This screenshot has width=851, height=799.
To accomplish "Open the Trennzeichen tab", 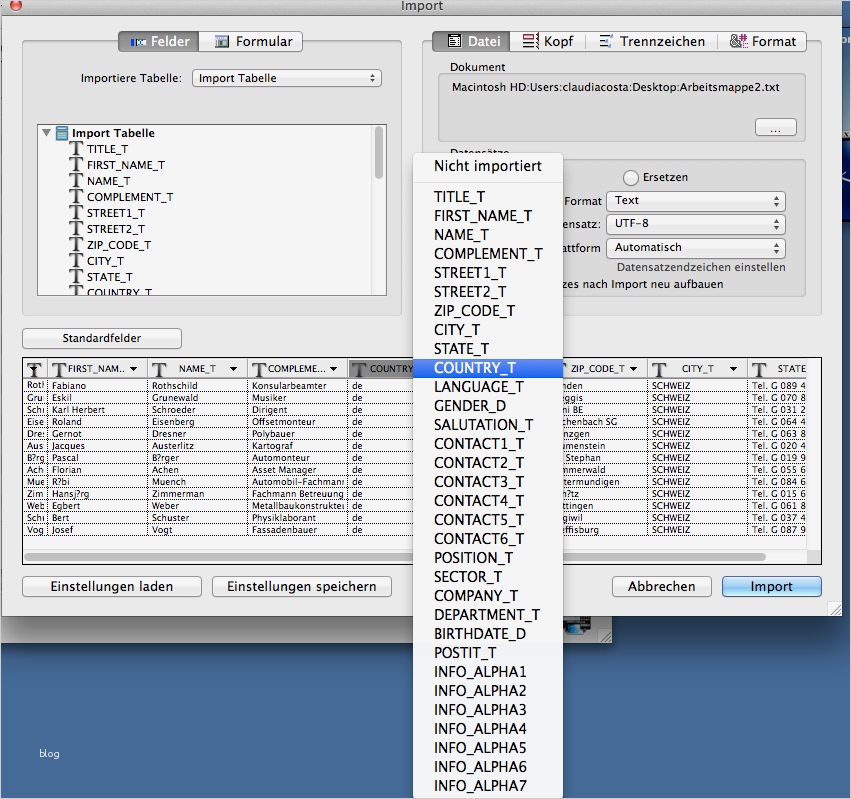I will (652, 41).
